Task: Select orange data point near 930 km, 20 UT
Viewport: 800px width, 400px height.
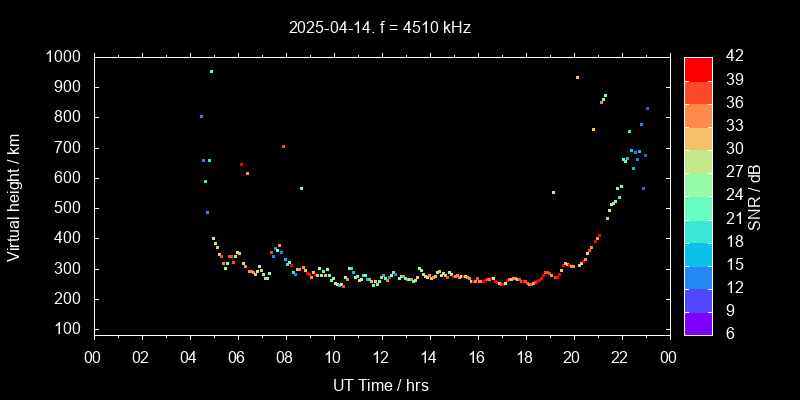Action: coord(577,77)
